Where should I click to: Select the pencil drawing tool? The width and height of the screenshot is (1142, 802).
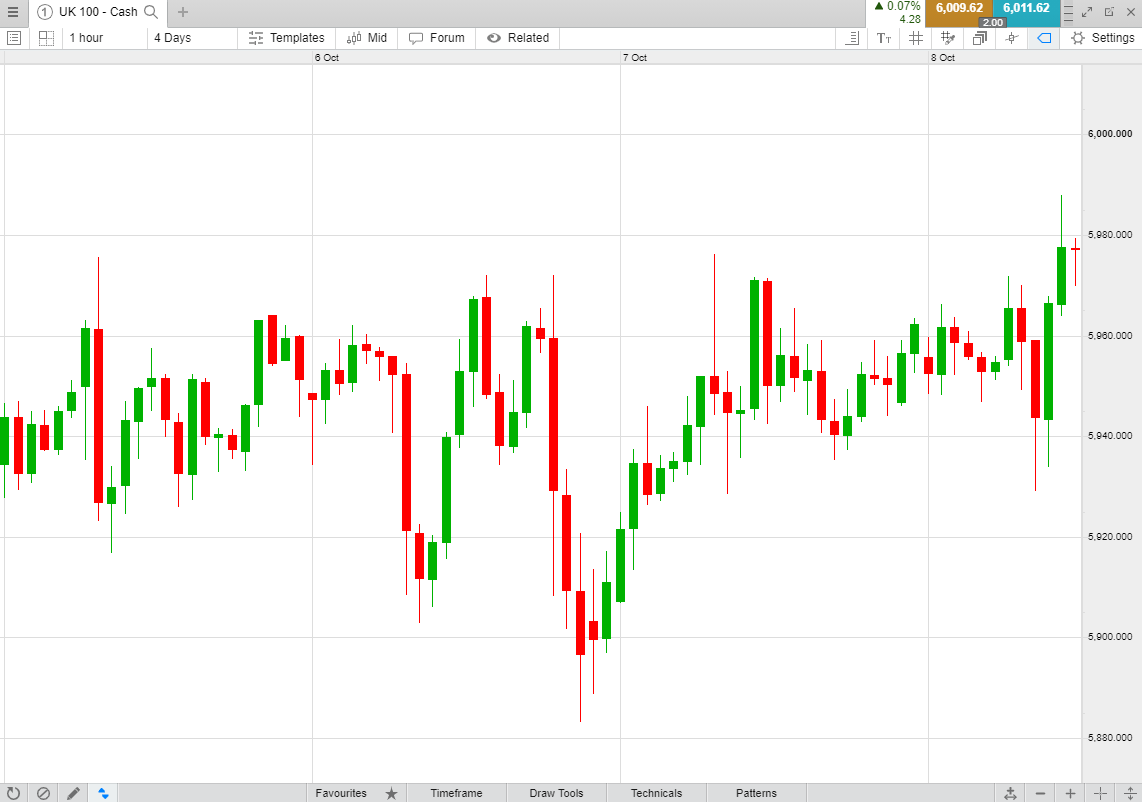[x=73, y=793]
